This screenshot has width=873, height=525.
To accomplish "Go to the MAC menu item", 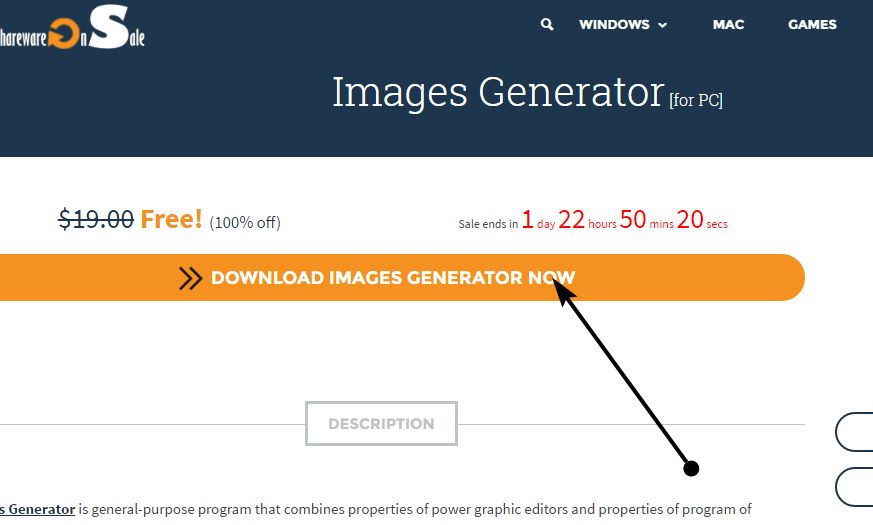I will 728,24.
